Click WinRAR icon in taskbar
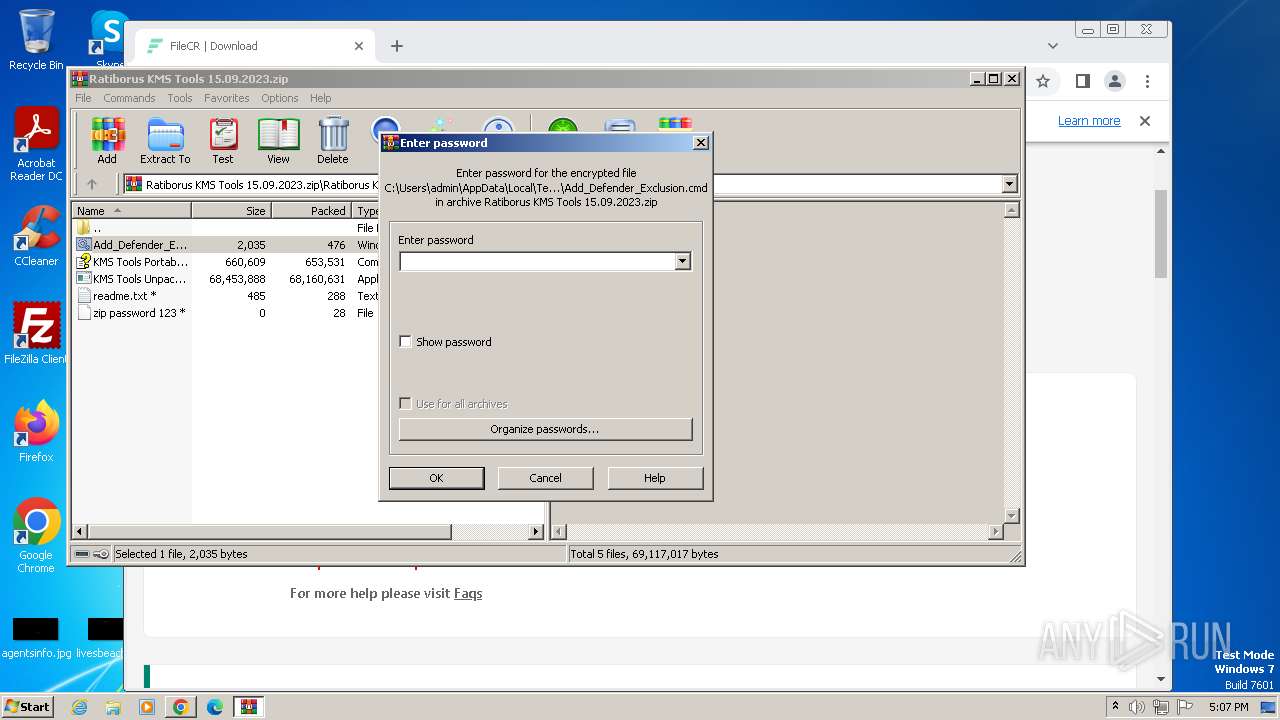Screen dimensions: 1280x720 248,707
